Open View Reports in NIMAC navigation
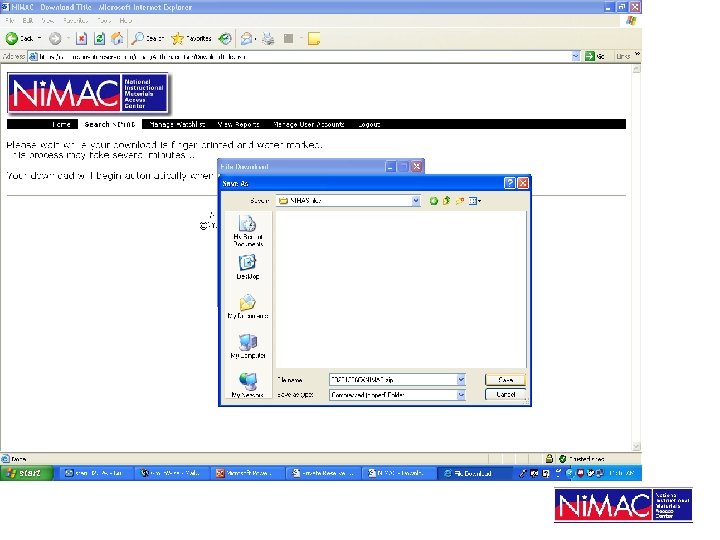720x540 pixels. [238, 124]
